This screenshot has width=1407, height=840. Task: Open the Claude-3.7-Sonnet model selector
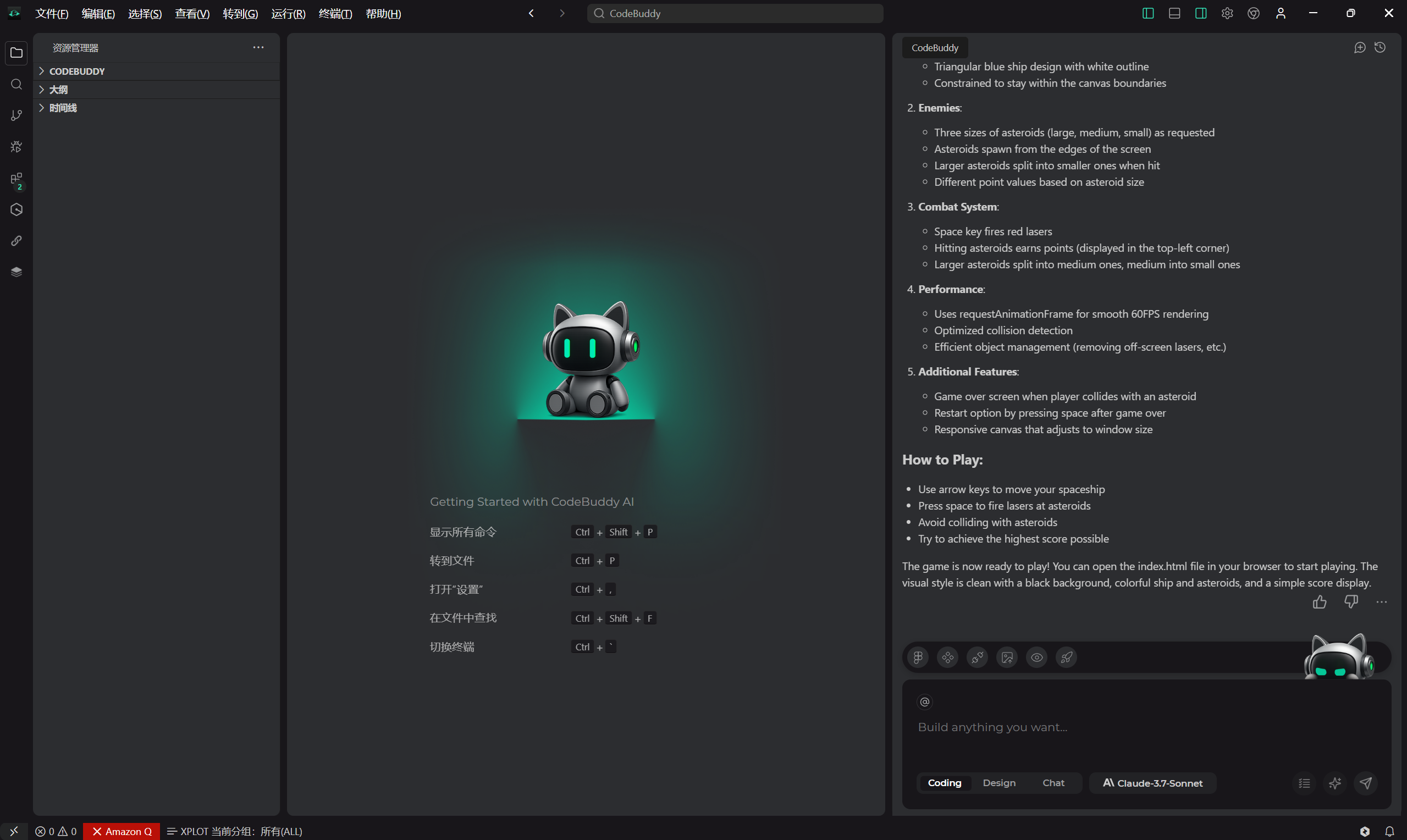[x=1152, y=783]
